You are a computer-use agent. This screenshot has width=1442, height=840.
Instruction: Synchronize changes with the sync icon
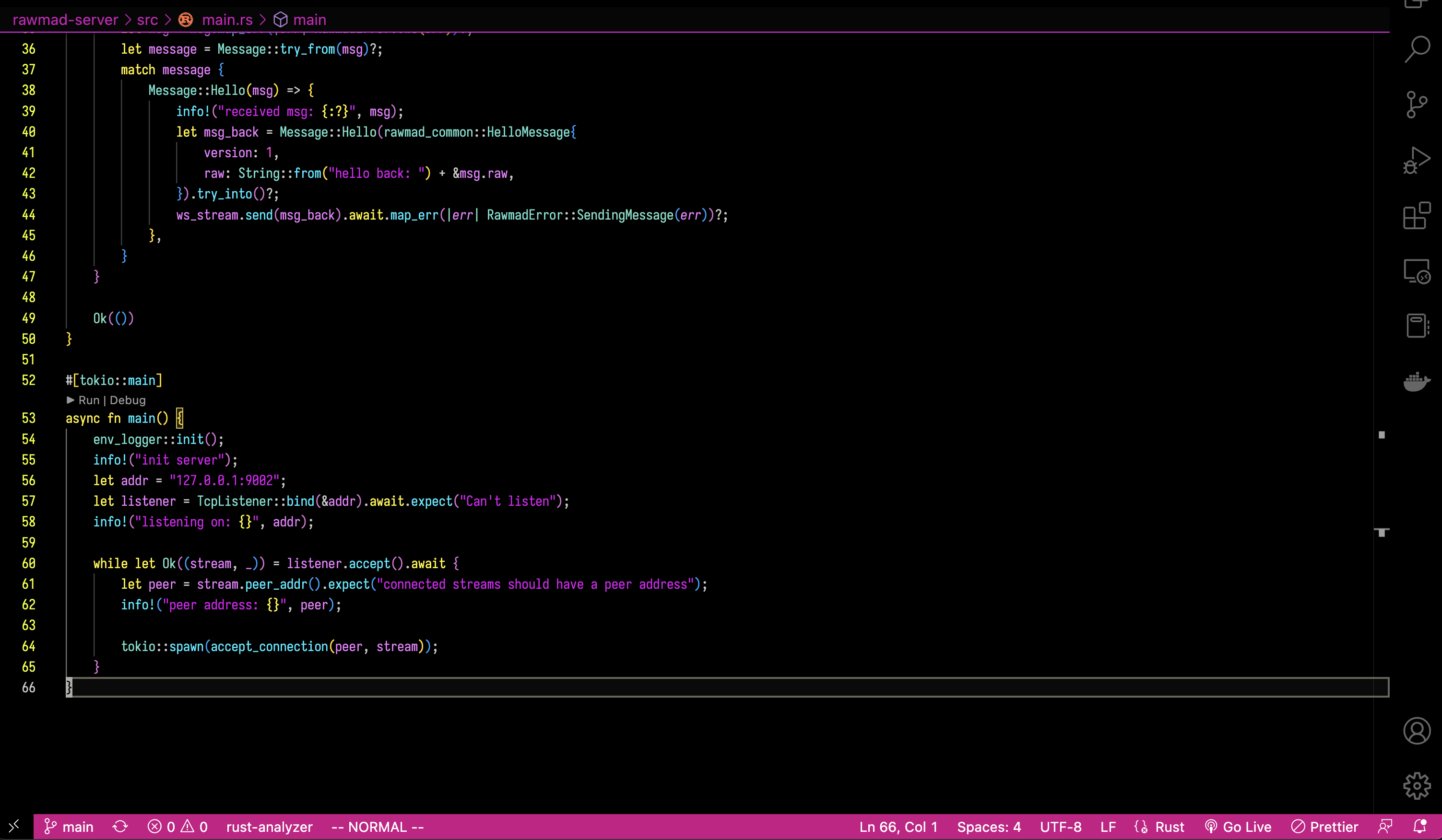[120, 827]
